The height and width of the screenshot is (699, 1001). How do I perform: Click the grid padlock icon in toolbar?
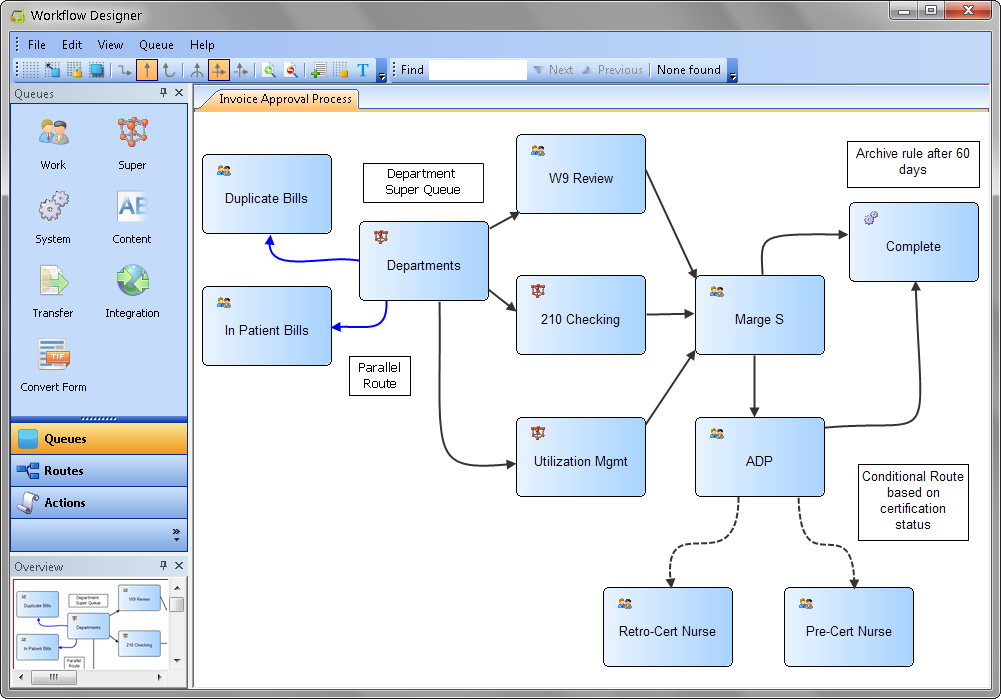75,70
